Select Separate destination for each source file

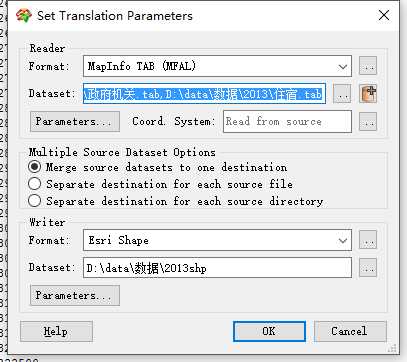(161, 184)
